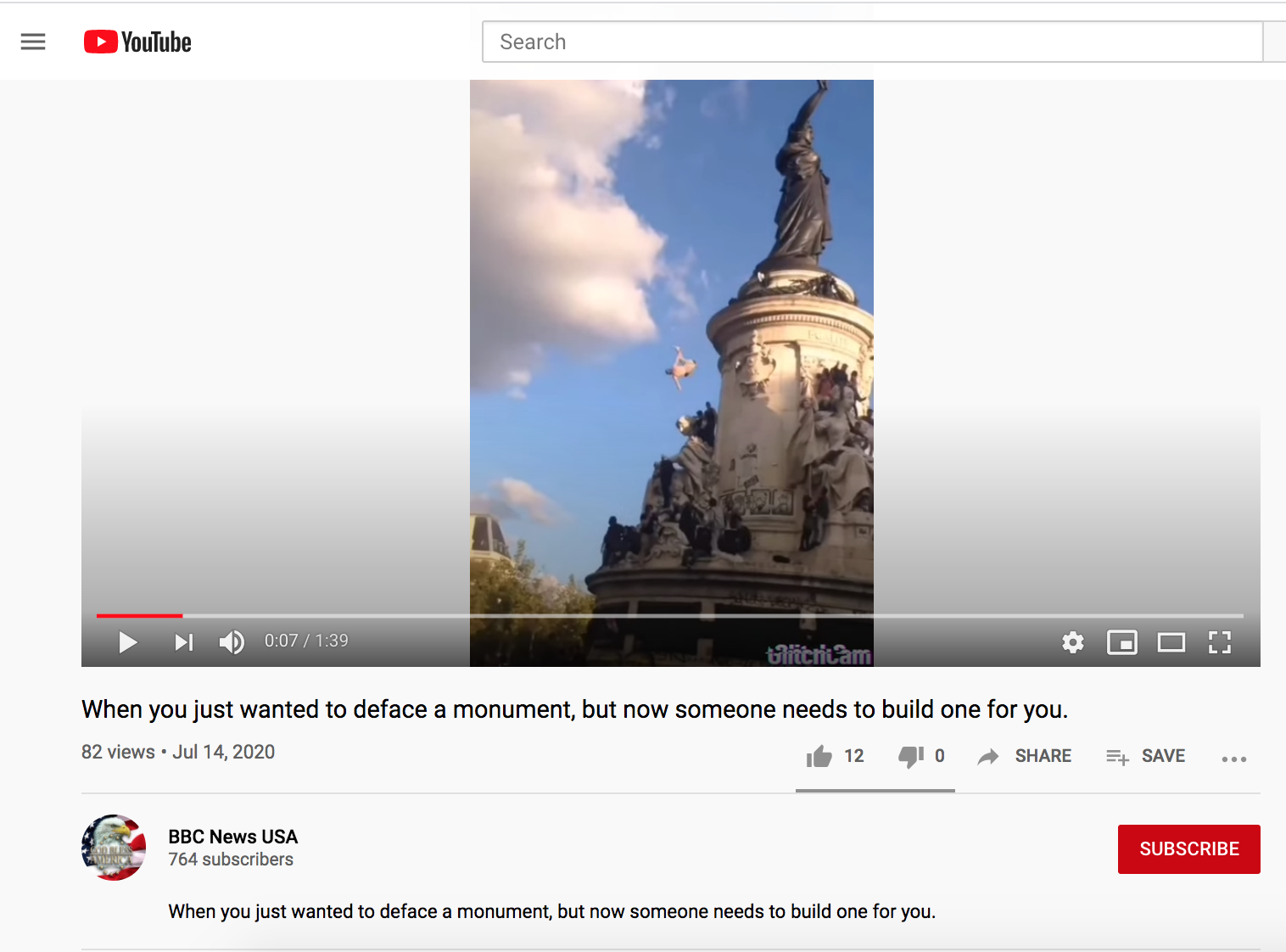Mute the video volume
This screenshot has height=952, width=1286.
tap(232, 642)
